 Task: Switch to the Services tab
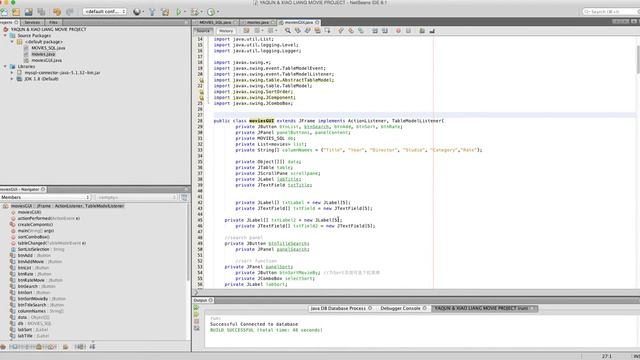click(x=32, y=22)
